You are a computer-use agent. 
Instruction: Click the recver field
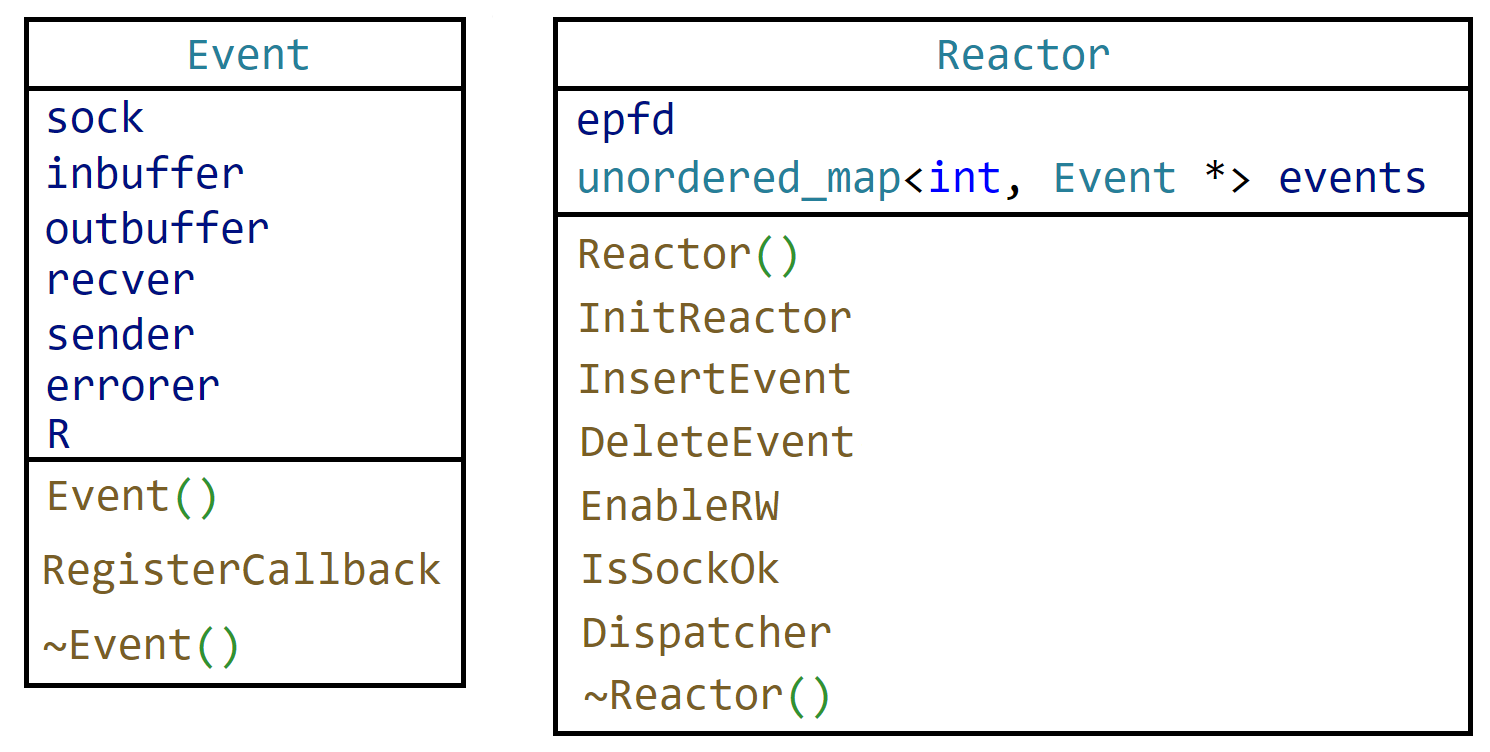click(x=120, y=281)
